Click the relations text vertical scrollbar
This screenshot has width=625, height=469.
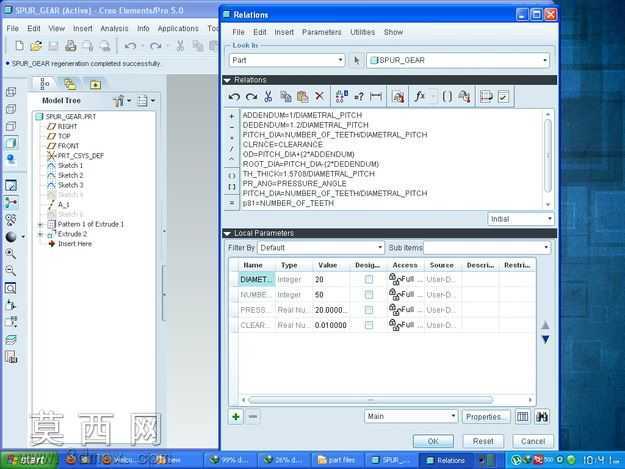[548, 156]
